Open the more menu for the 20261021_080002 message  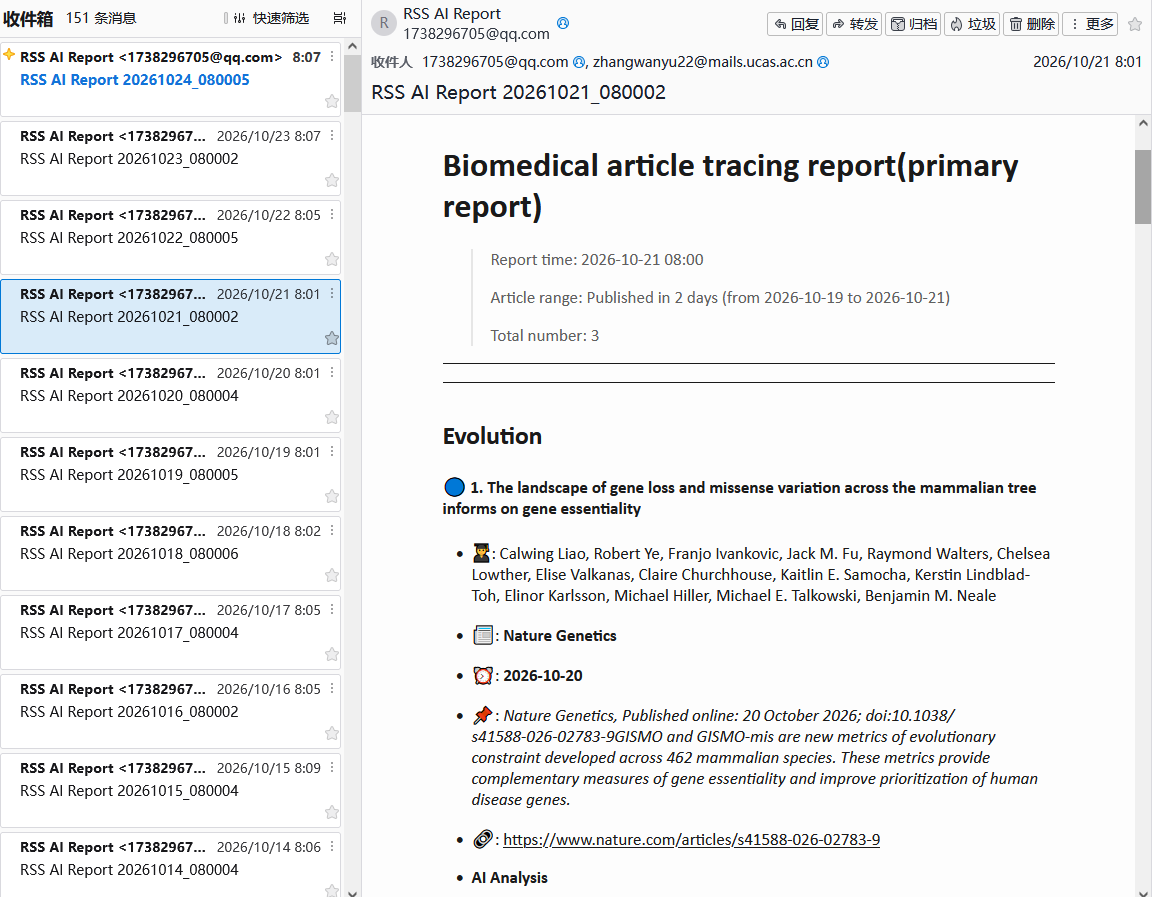[x=332, y=293]
